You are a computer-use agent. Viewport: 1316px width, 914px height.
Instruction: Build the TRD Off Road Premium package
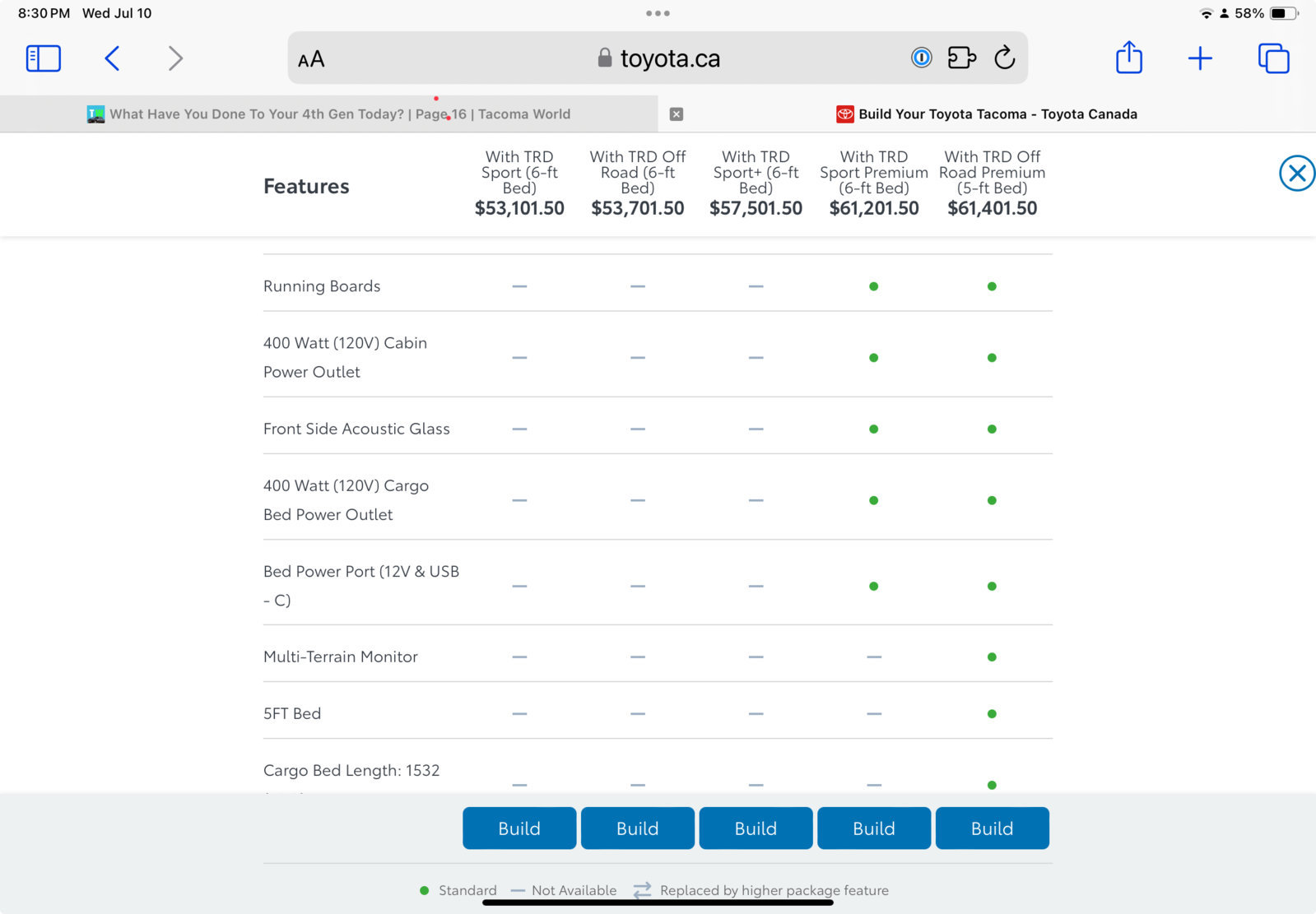(x=993, y=828)
